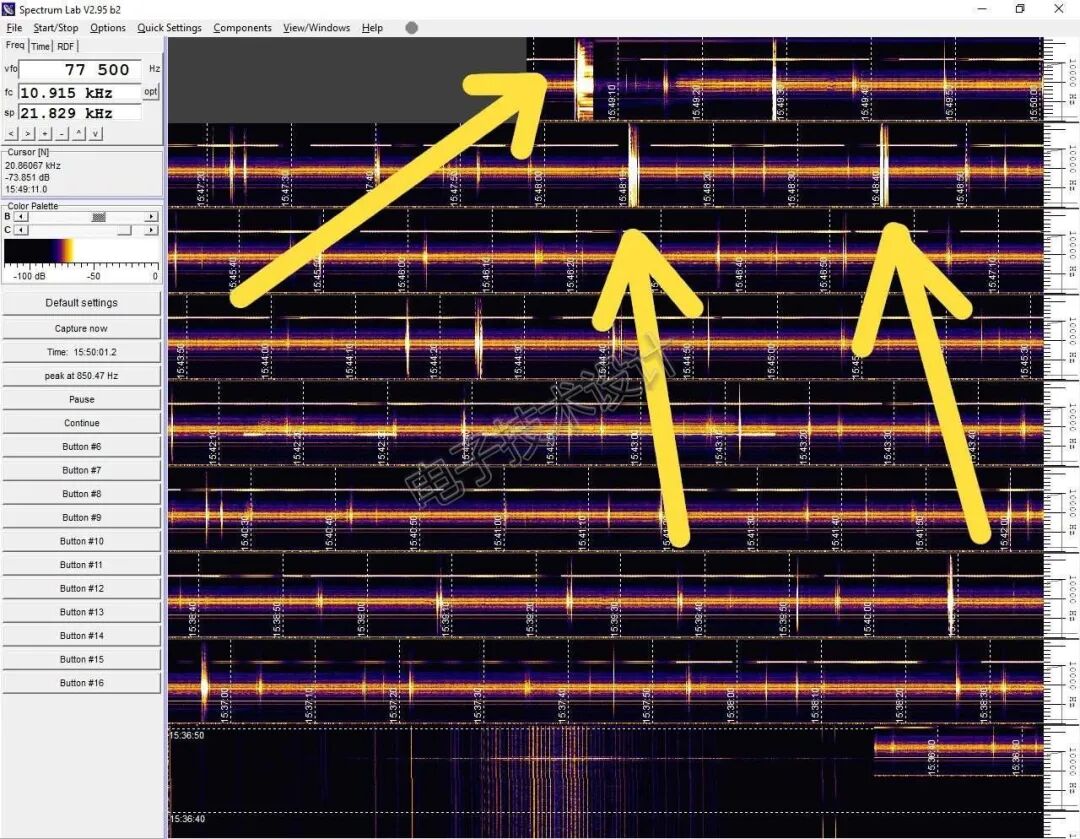The height and width of the screenshot is (839, 1080).
Task: Click the 15:36:50 timestamp label in waterfall
Action: [187, 736]
